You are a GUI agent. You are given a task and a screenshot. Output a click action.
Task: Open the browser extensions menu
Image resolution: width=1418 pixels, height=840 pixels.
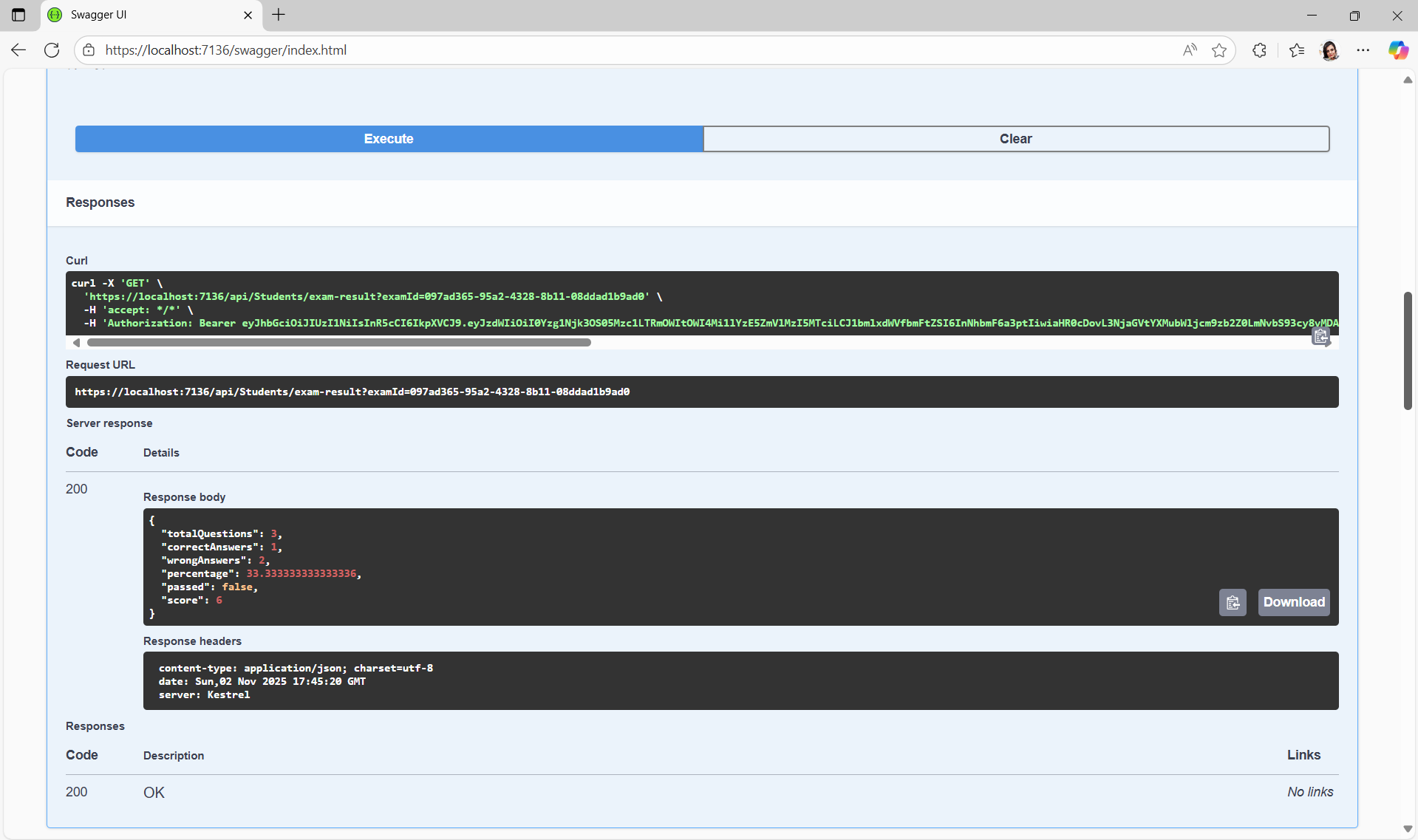pos(1260,50)
